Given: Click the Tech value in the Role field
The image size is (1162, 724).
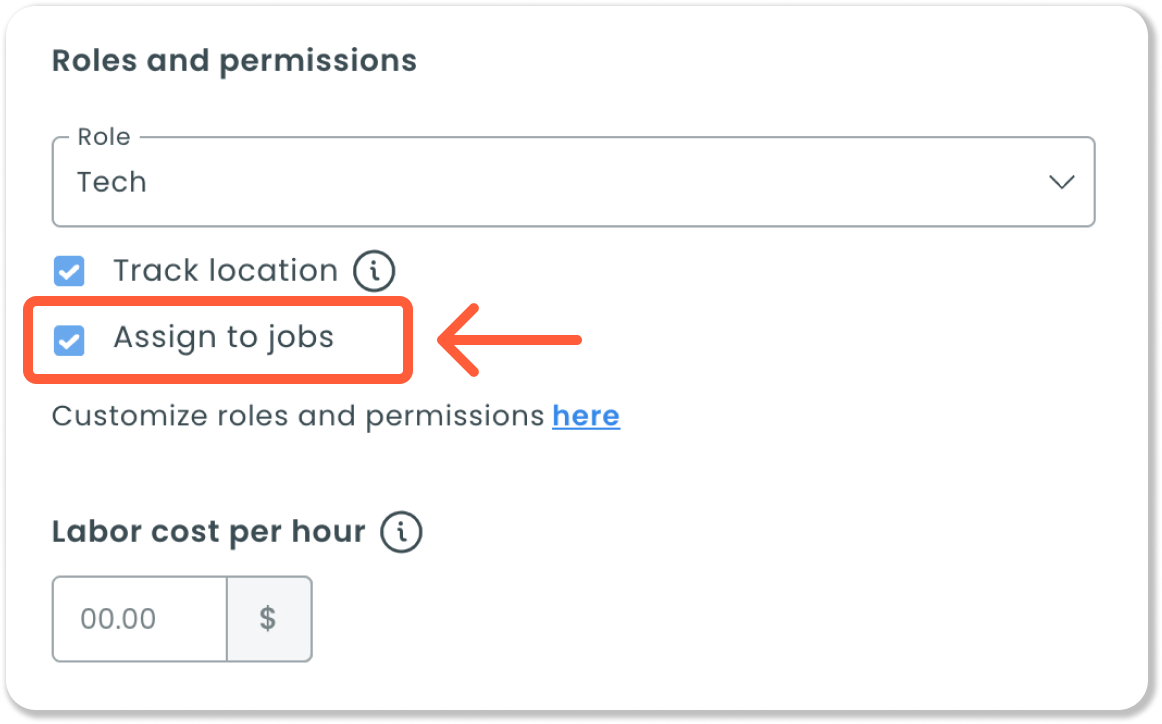Looking at the screenshot, I should tap(112, 182).
